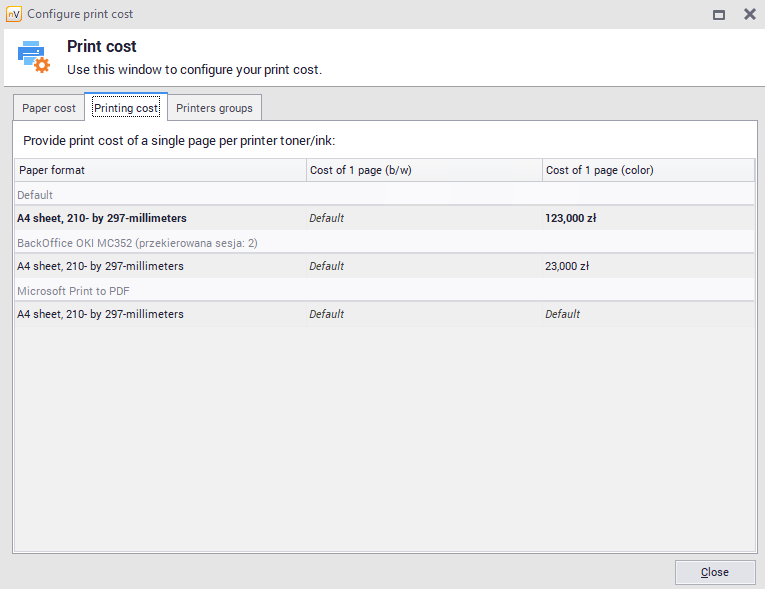
Task: Click the nV application icon in title bar
Action: pos(13,14)
